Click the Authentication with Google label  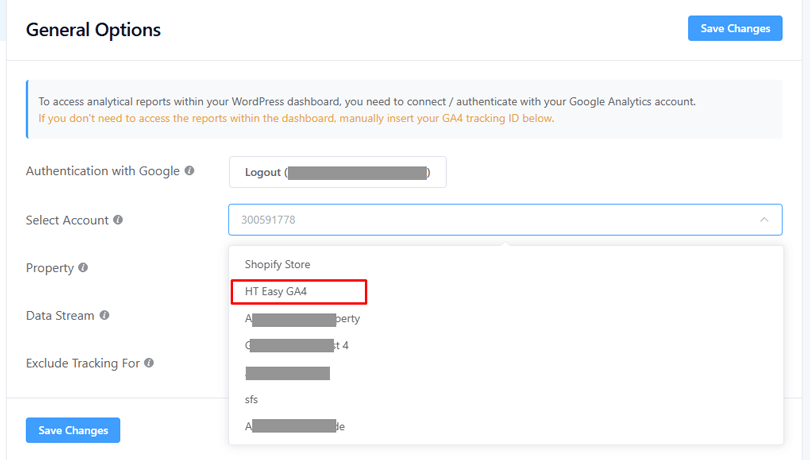click(x=103, y=171)
